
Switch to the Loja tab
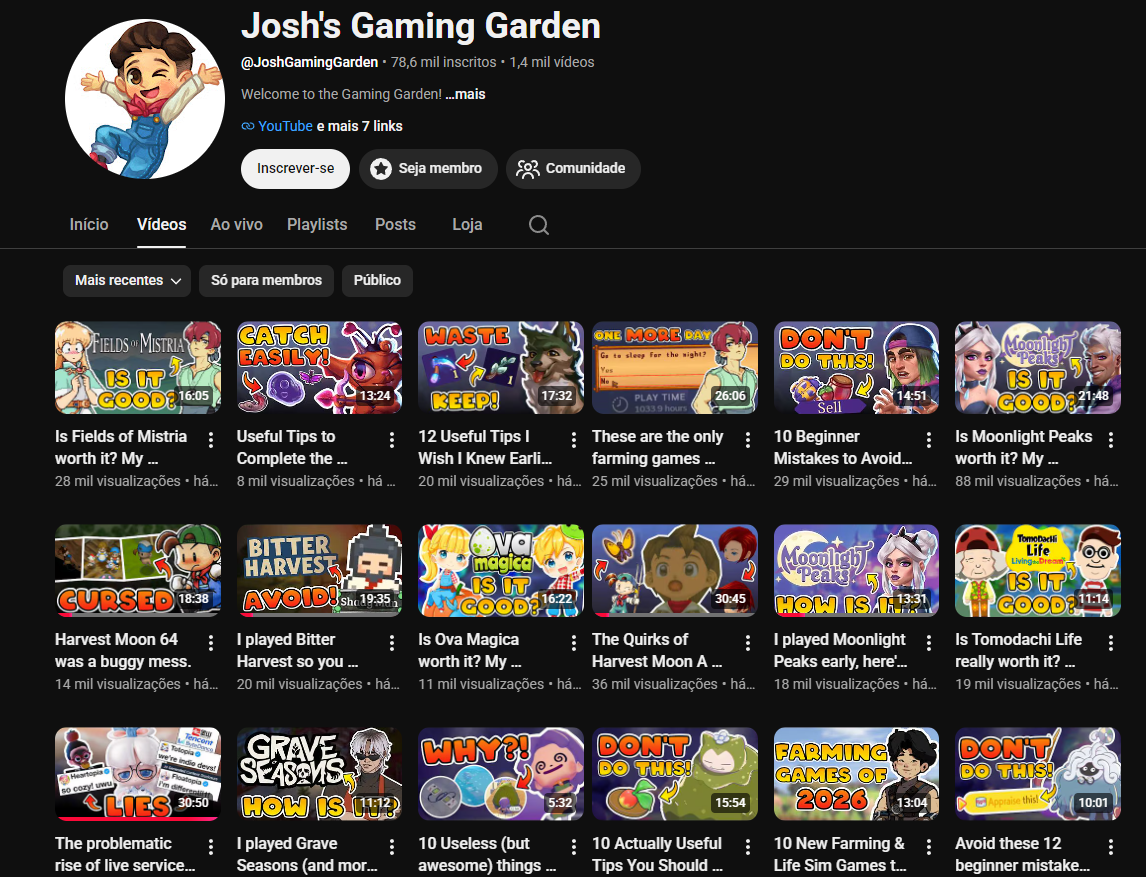click(x=467, y=224)
